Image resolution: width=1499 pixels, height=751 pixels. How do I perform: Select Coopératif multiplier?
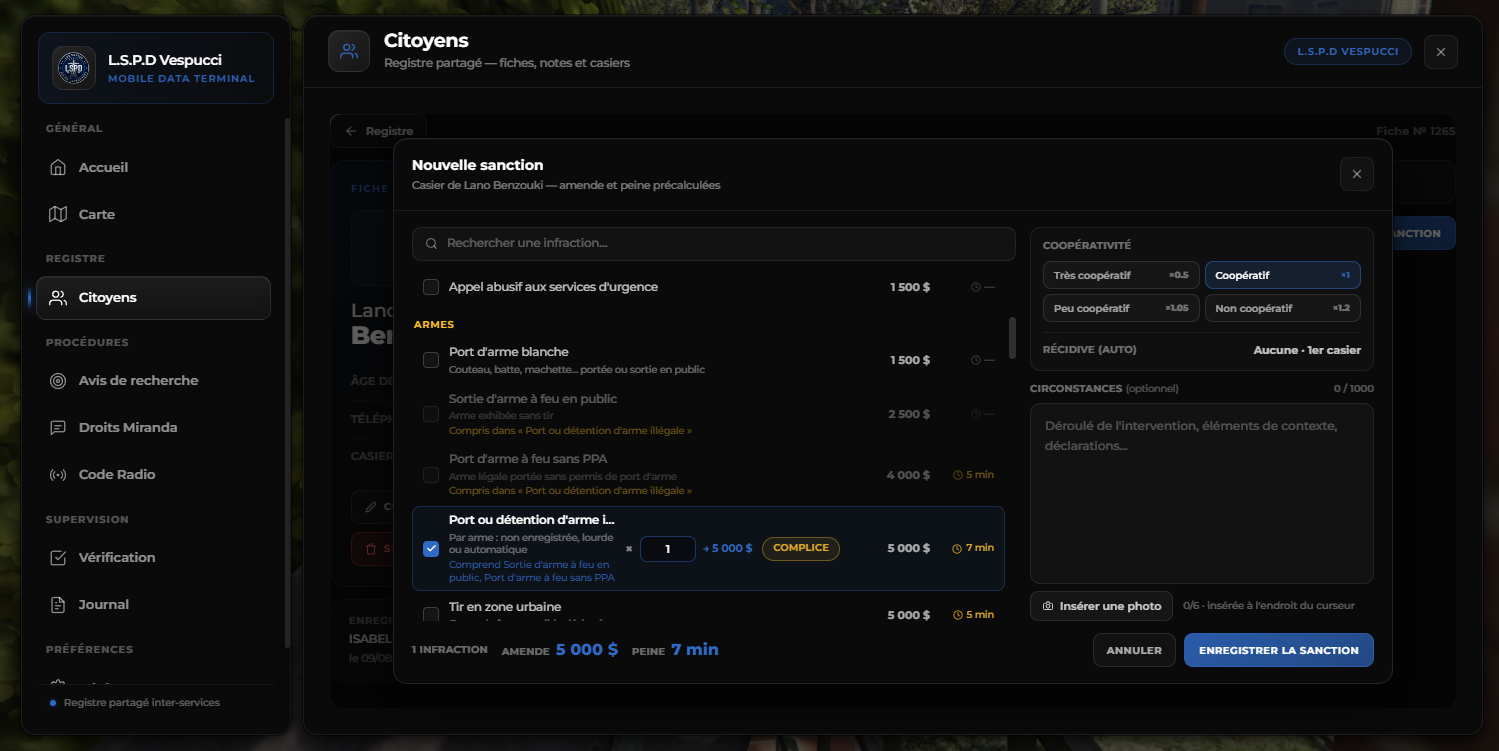[1282, 275]
